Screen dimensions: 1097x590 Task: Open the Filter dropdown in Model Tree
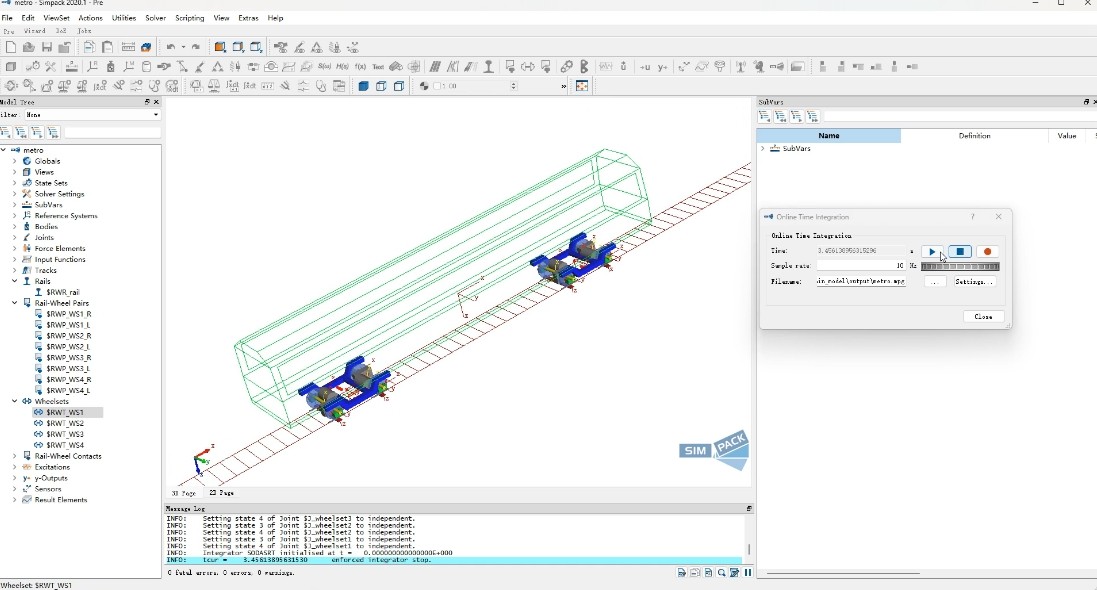coord(92,115)
